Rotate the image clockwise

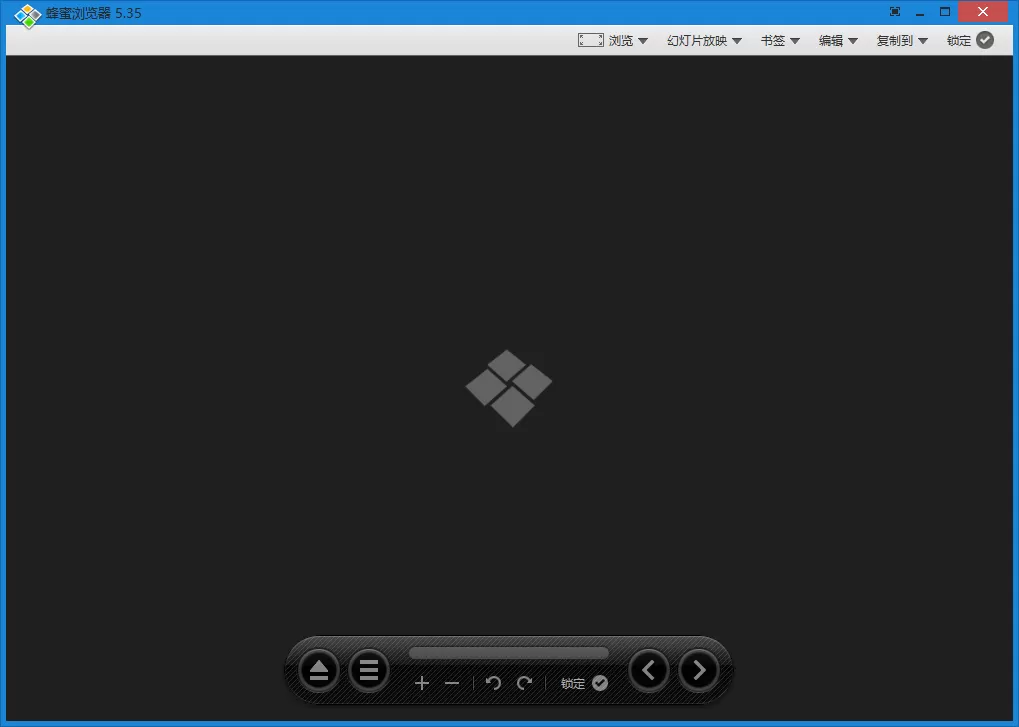[524, 683]
